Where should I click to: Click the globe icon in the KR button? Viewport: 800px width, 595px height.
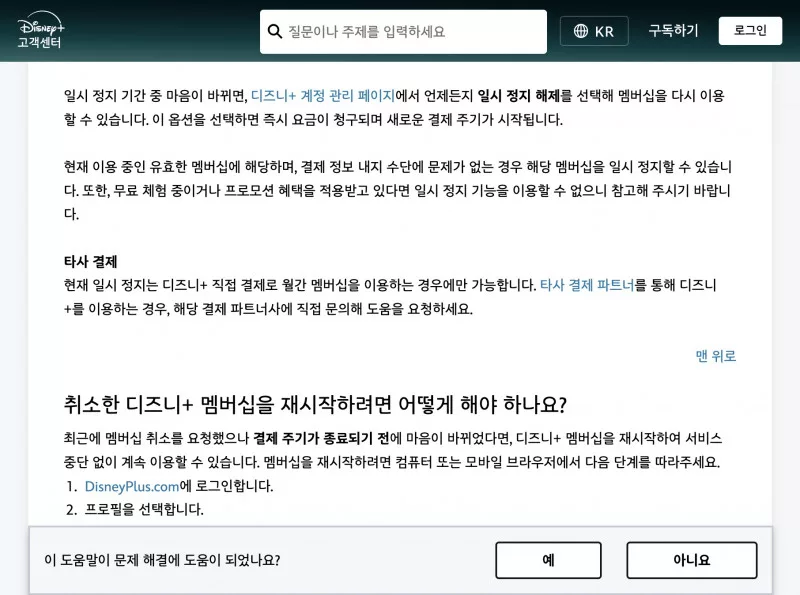tap(581, 31)
